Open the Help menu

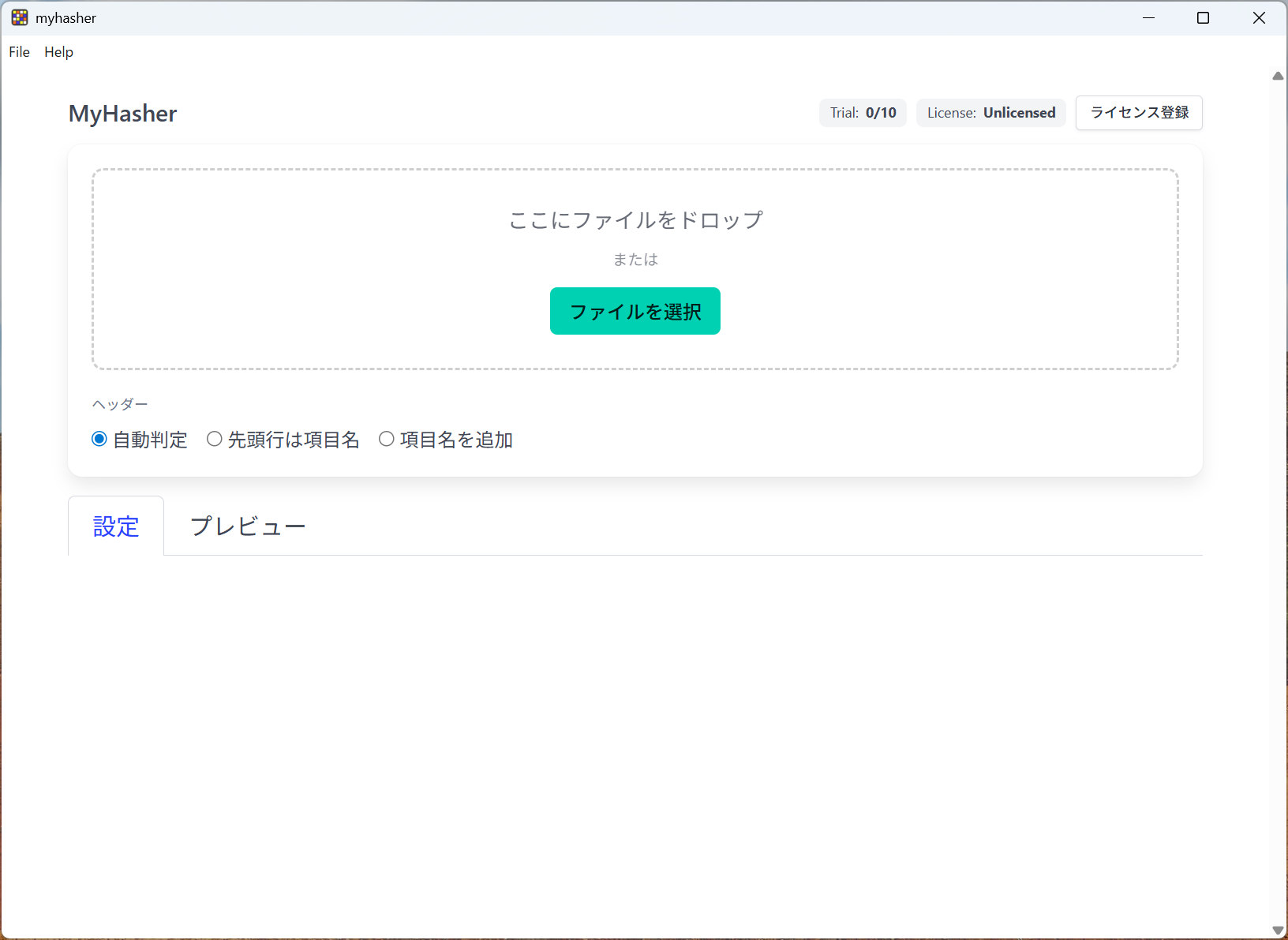[x=58, y=52]
